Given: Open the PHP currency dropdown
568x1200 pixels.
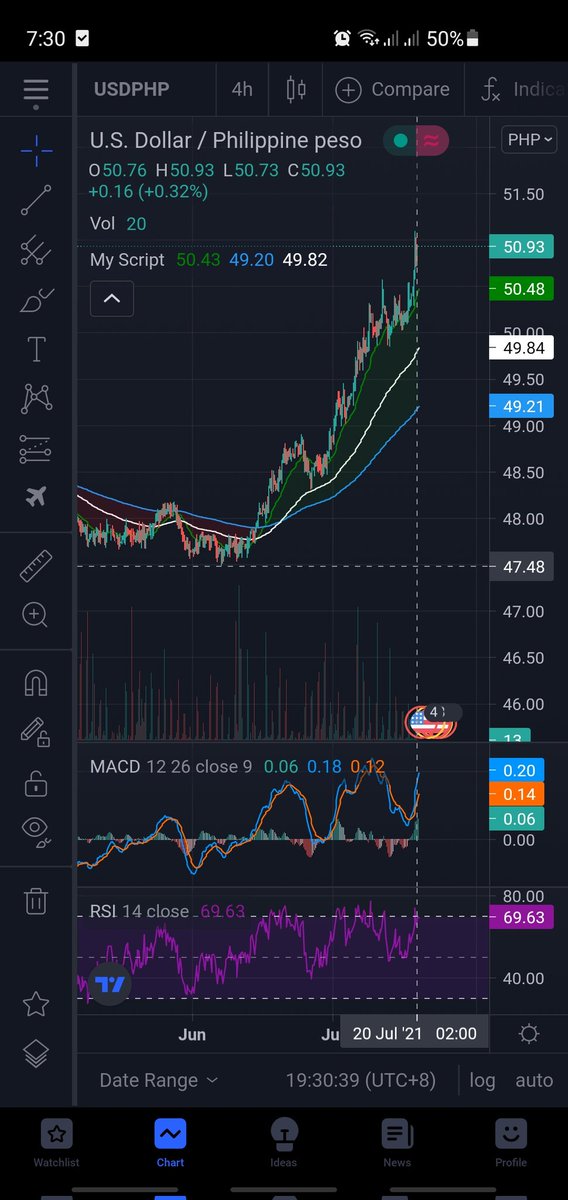Looking at the screenshot, I should click(531, 139).
